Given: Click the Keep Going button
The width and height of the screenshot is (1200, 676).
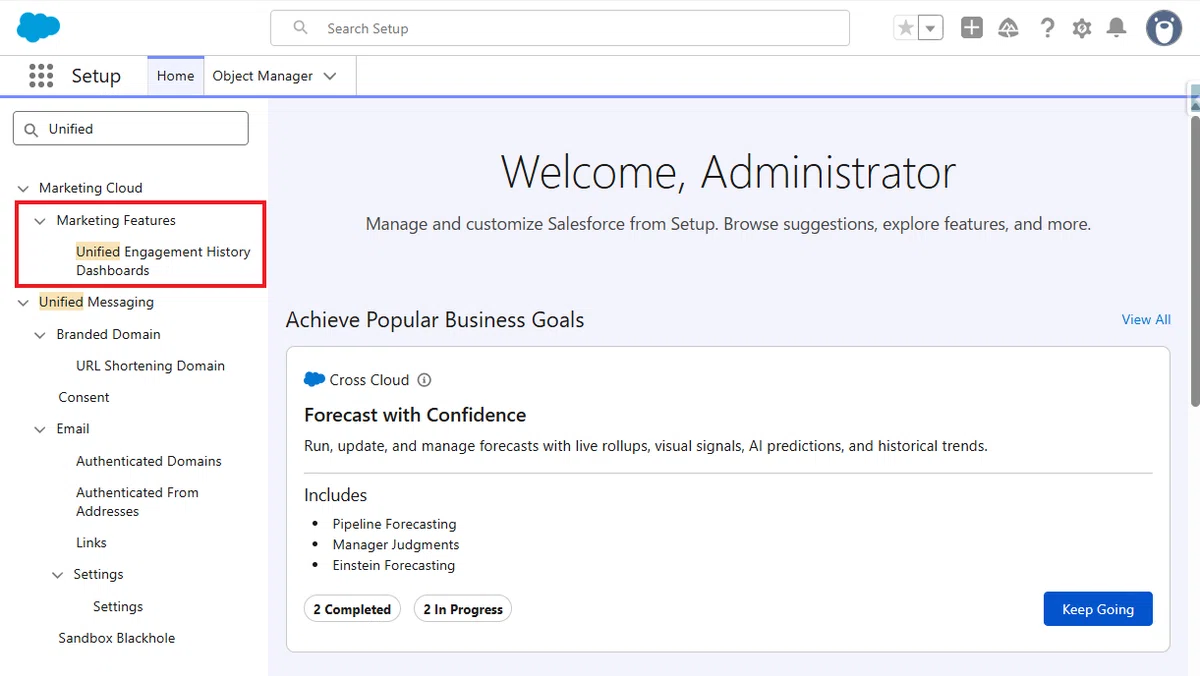Looking at the screenshot, I should pos(1098,609).
